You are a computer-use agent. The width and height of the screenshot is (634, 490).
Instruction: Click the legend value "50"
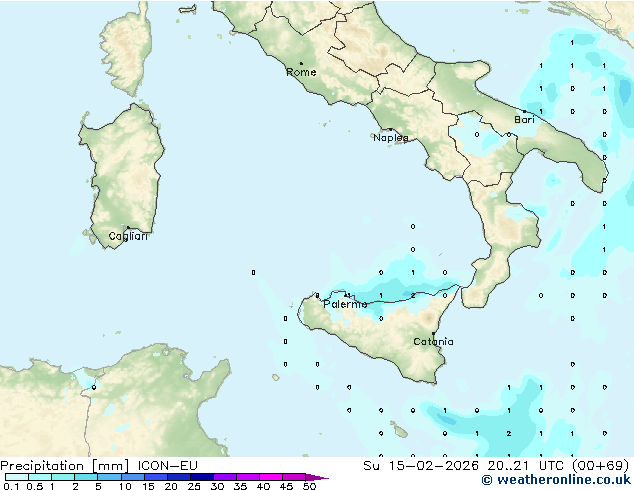[309, 486]
